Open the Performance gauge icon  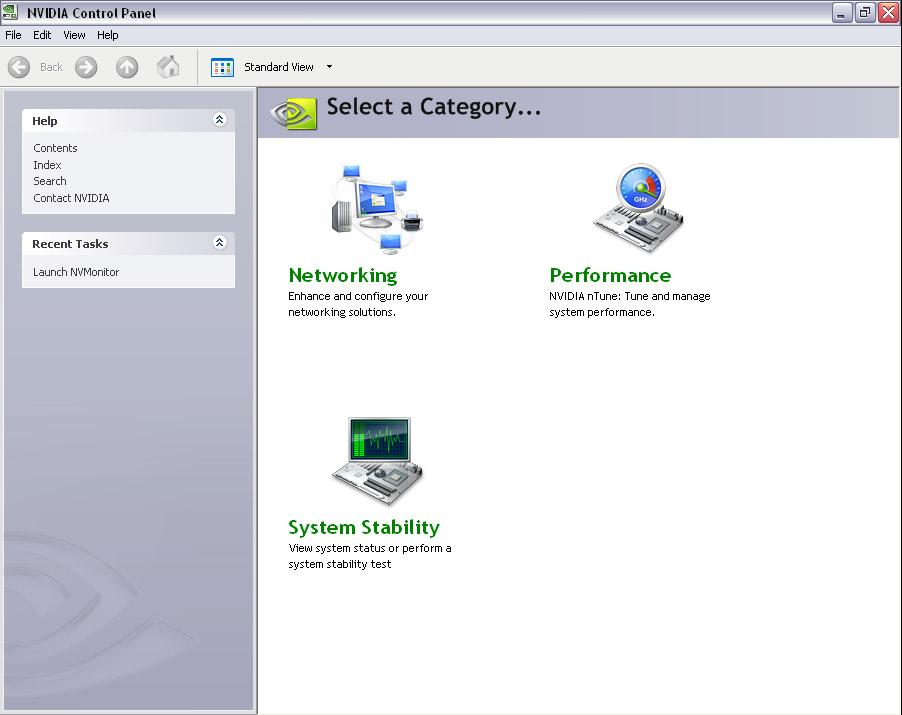click(639, 208)
